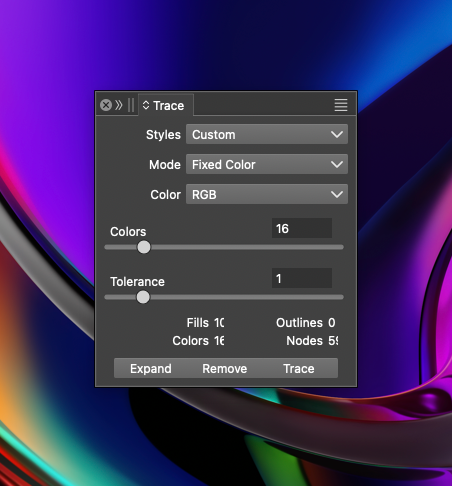Click the Tolerance slider handle
The image size is (452, 486).
coord(143,297)
